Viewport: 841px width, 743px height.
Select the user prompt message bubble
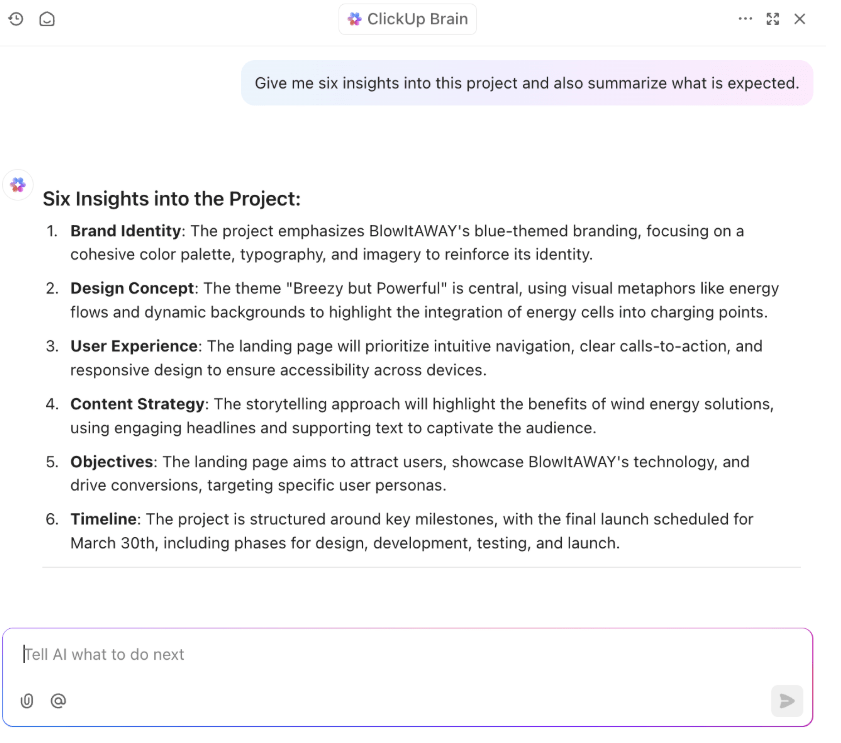click(x=527, y=83)
